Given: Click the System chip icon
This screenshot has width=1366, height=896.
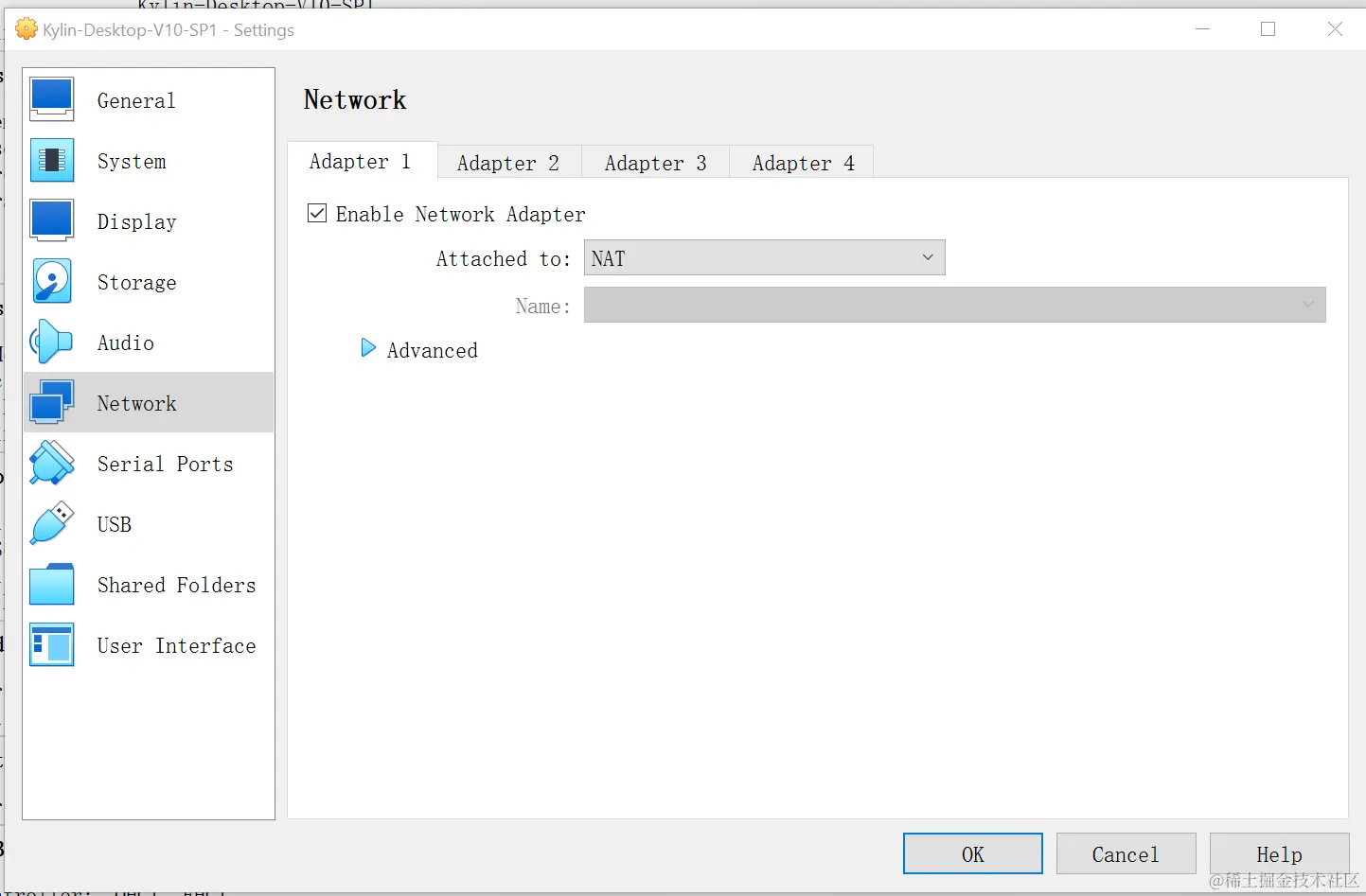Looking at the screenshot, I should point(52,160).
